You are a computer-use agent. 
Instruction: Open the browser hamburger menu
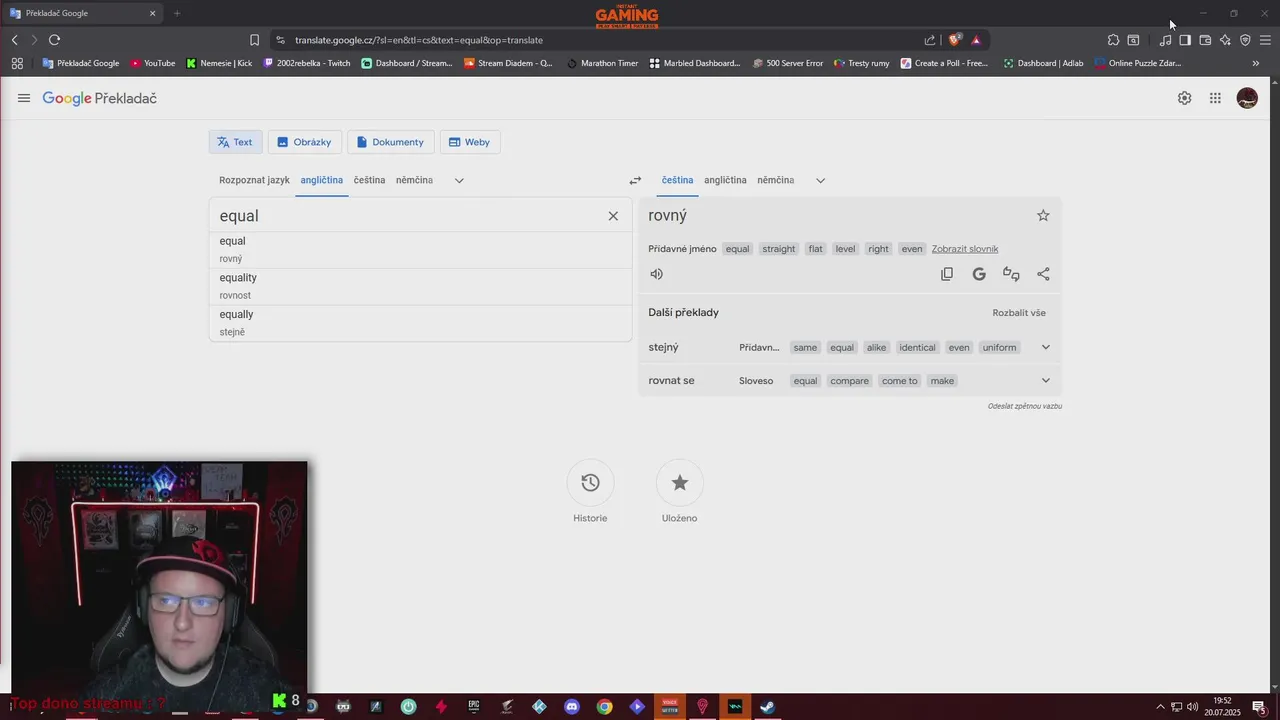pos(1265,40)
